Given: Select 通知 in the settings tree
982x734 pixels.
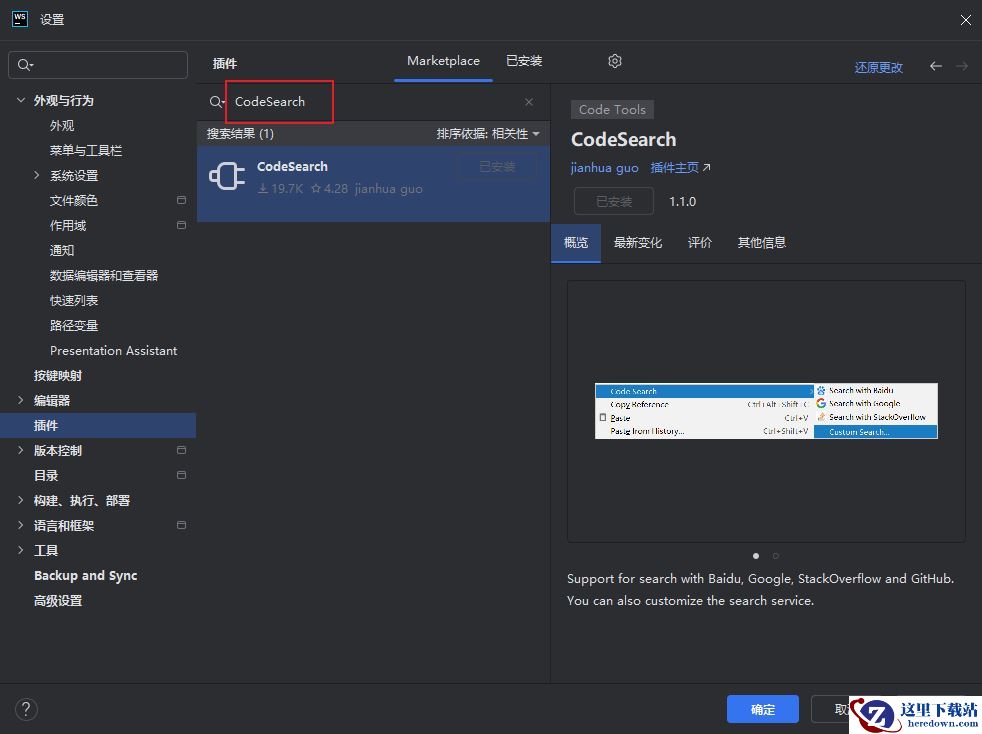Looking at the screenshot, I should pyautogui.click(x=62, y=251).
